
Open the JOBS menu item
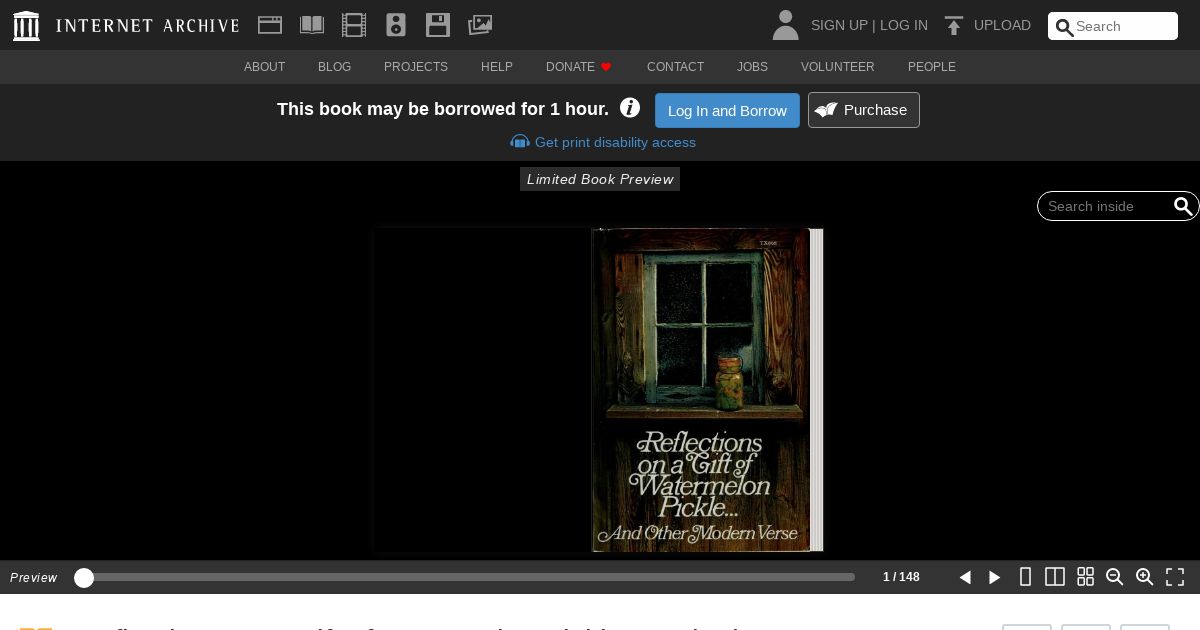point(752,67)
